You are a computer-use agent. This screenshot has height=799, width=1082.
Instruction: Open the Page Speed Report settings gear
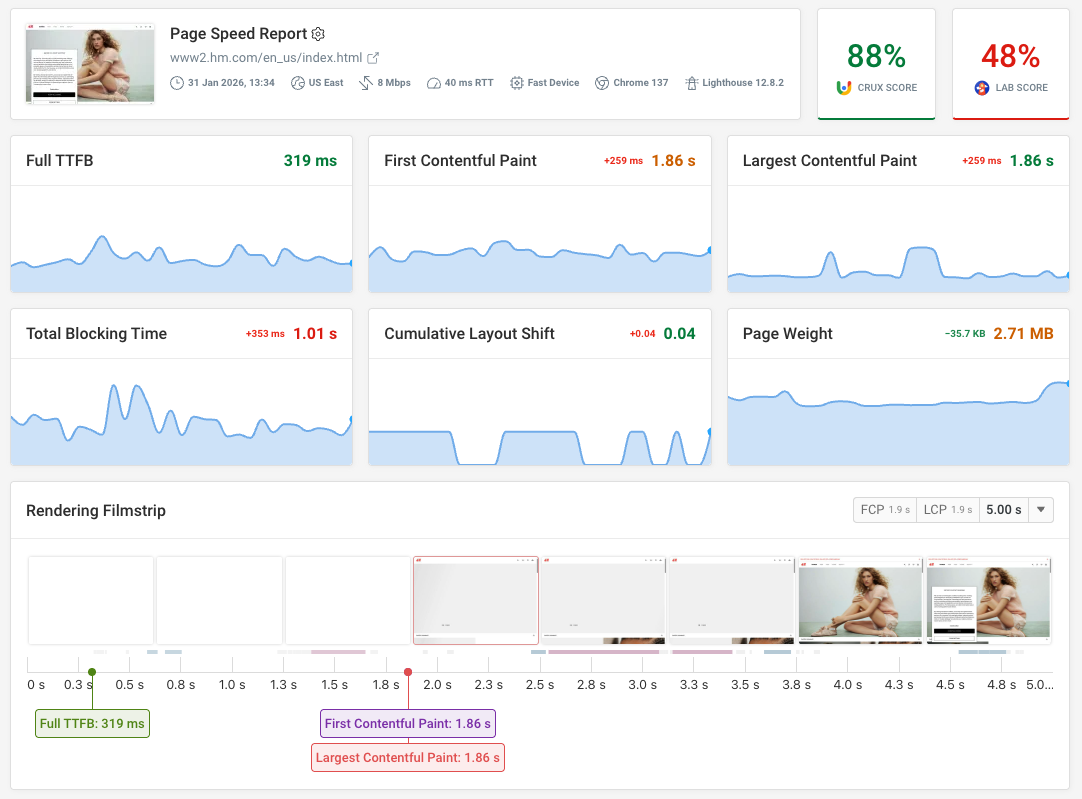coord(318,33)
